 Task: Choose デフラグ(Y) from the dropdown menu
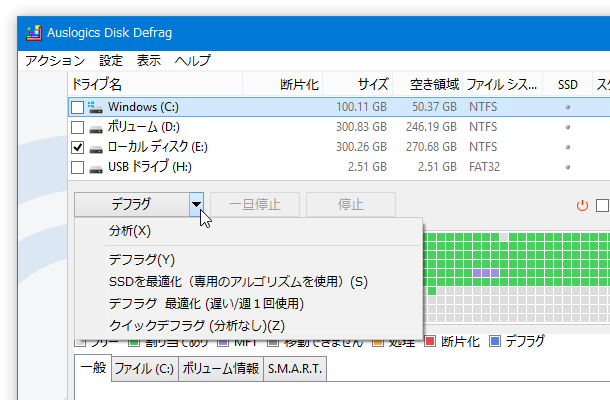pos(249,260)
